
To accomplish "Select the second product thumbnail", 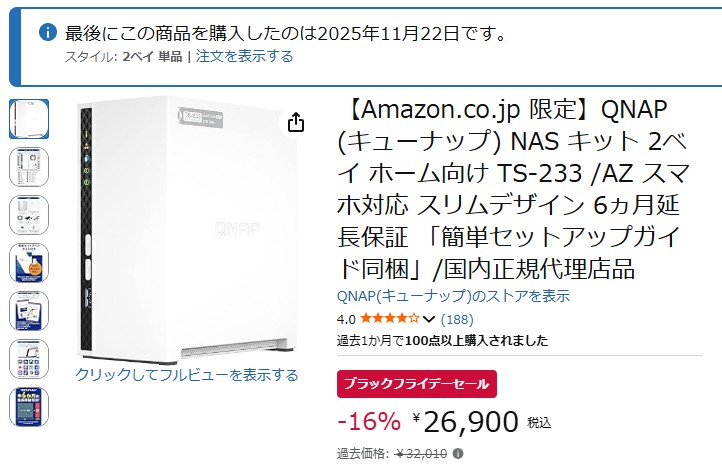I will [29, 167].
